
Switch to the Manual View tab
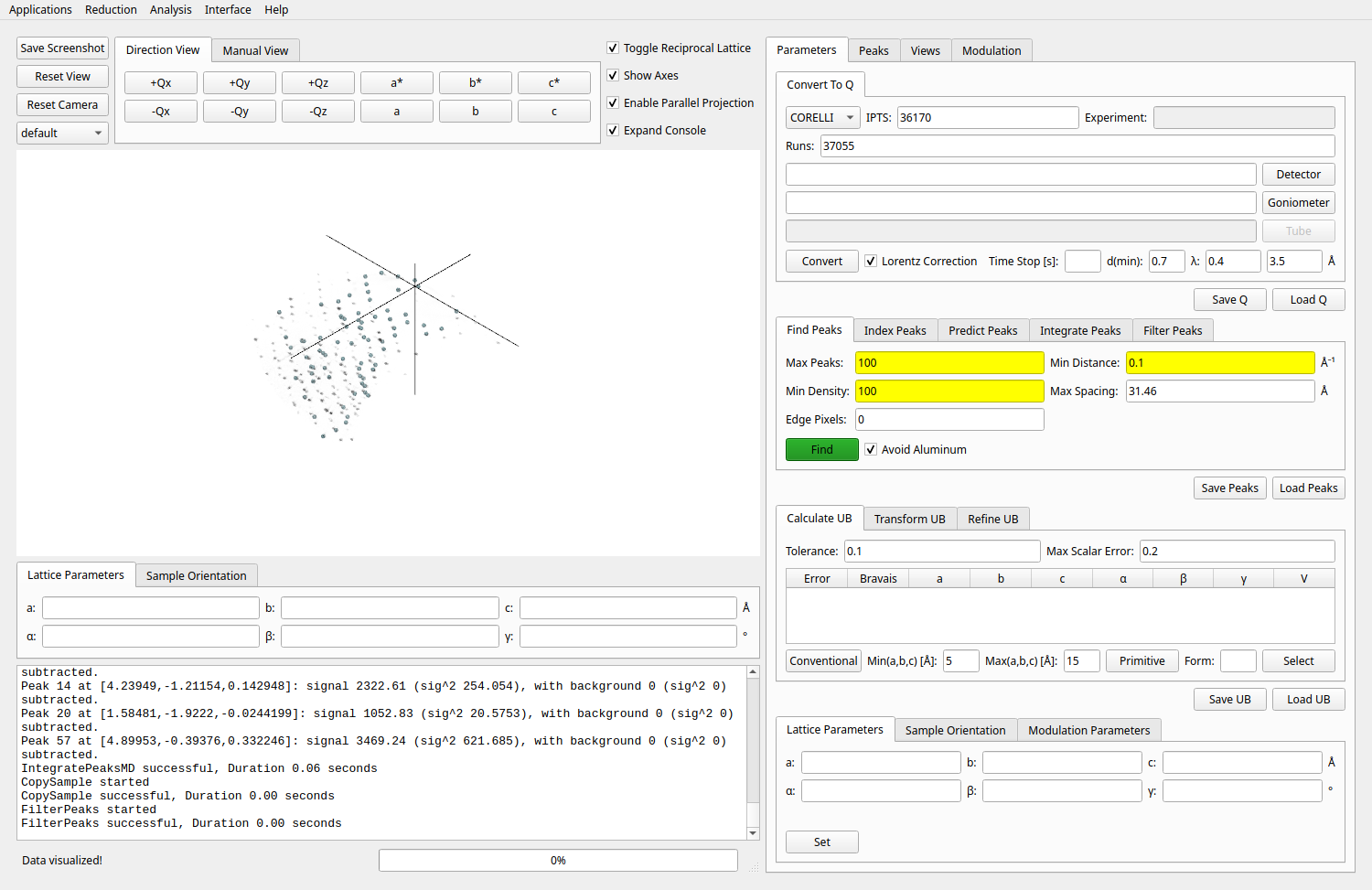(x=255, y=50)
